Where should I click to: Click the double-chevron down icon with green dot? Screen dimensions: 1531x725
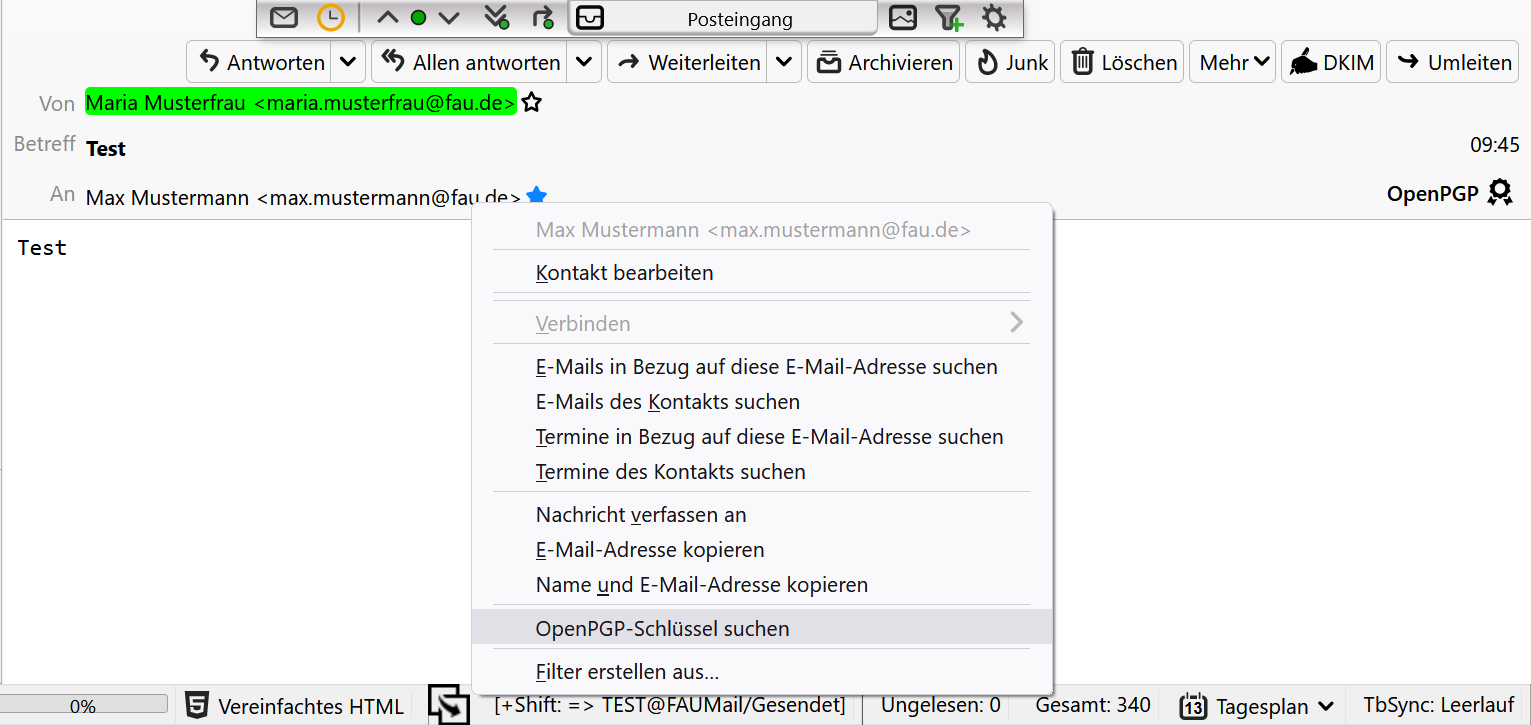coord(496,18)
